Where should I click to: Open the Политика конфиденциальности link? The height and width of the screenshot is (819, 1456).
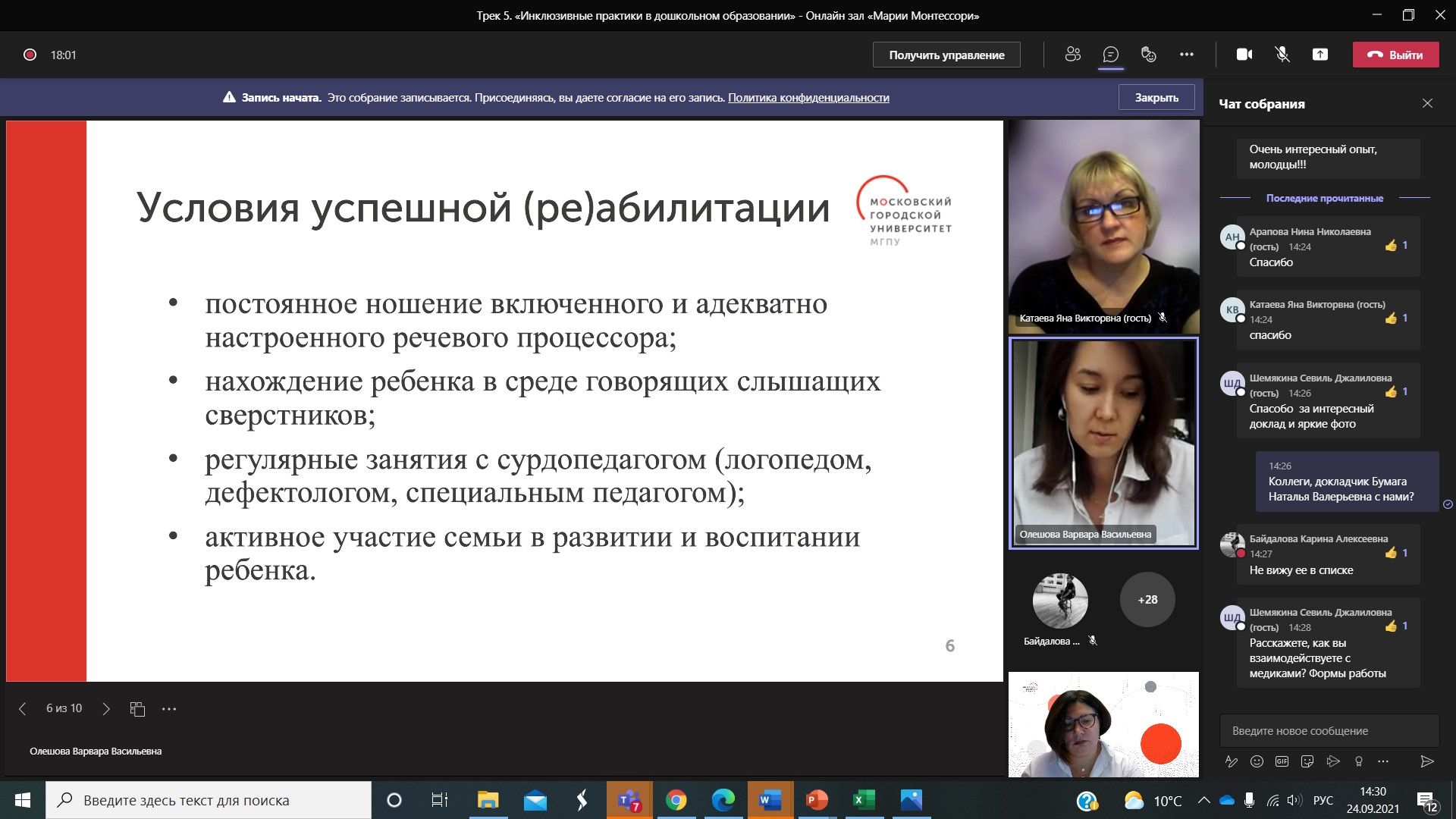point(808,98)
